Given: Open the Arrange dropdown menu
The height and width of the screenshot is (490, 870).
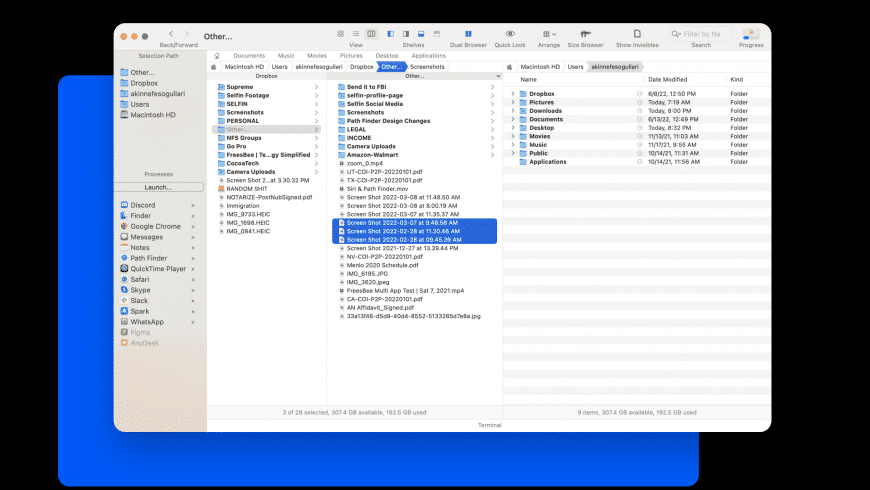Looking at the screenshot, I should [548, 34].
